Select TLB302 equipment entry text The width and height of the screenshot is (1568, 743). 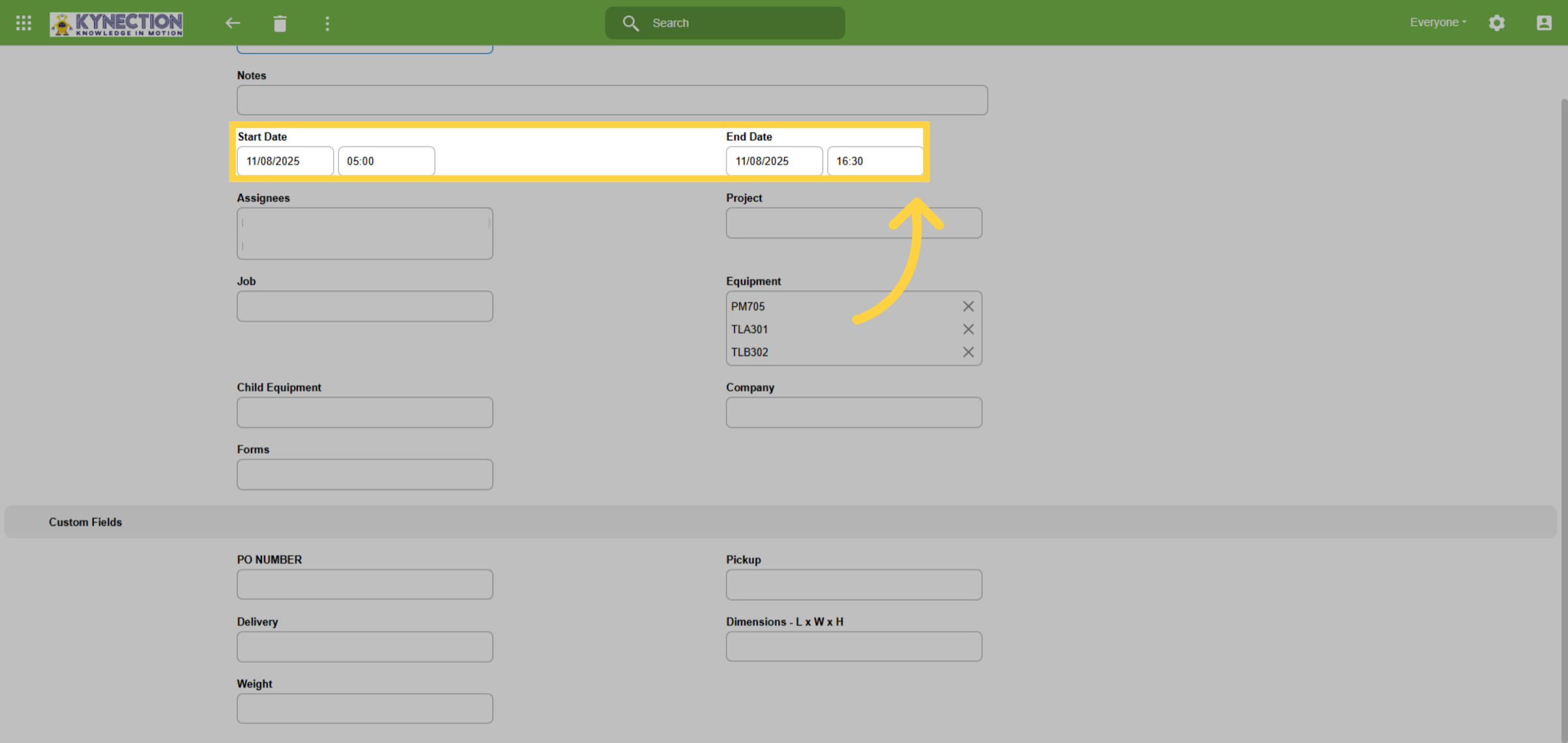pos(749,352)
